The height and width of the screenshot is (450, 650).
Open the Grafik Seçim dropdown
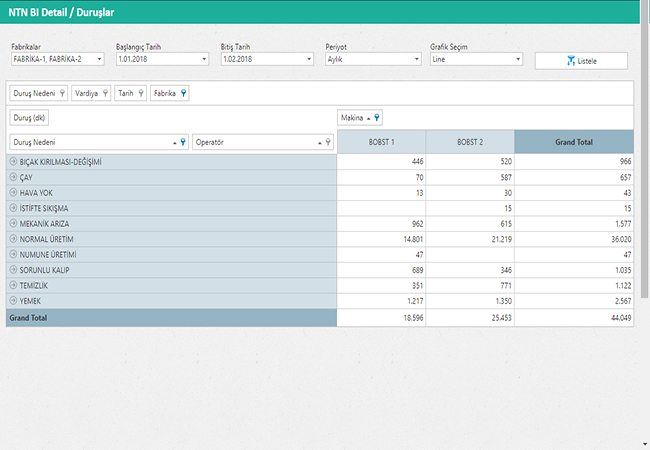point(518,59)
